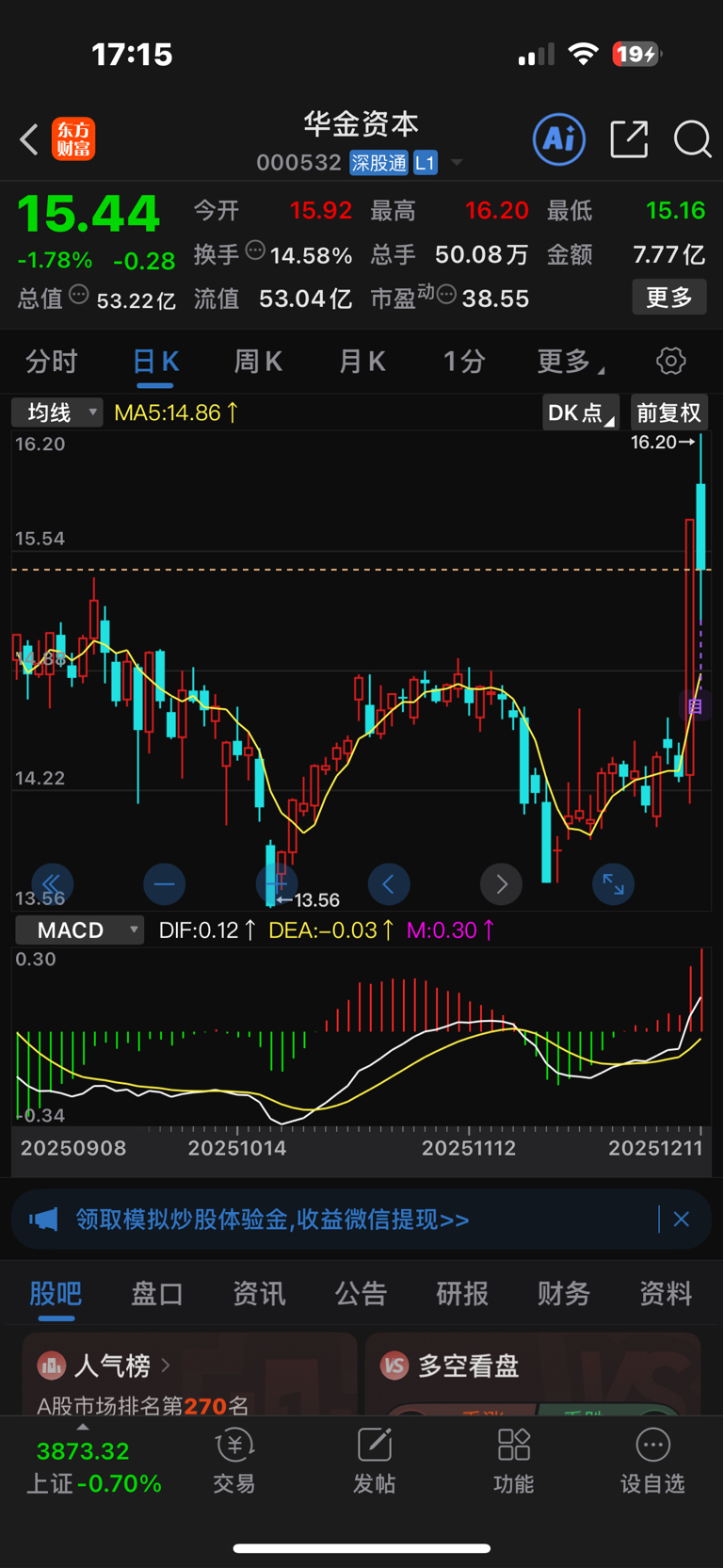The image size is (724, 1568).
Task: Zoom out chart with minus icon
Action: pos(164,883)
